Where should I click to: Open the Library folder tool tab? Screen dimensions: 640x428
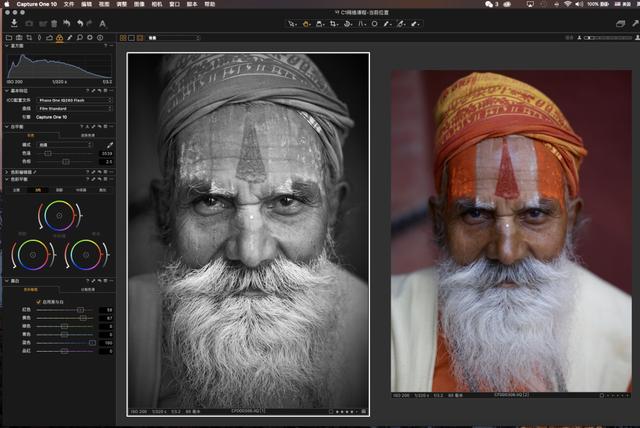(8, 37)
